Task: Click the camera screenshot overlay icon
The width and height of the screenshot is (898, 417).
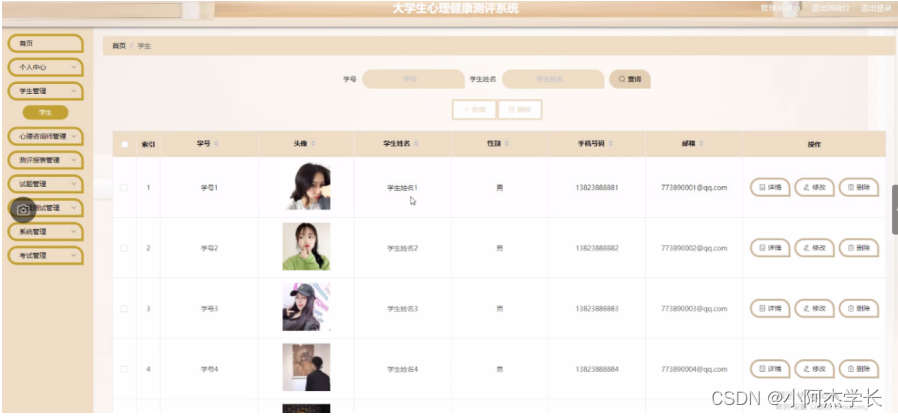Action: click(23, 210)
